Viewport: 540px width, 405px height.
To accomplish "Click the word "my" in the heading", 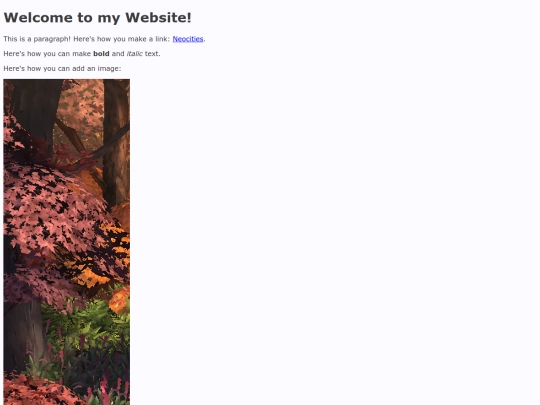I will point(108,18).
